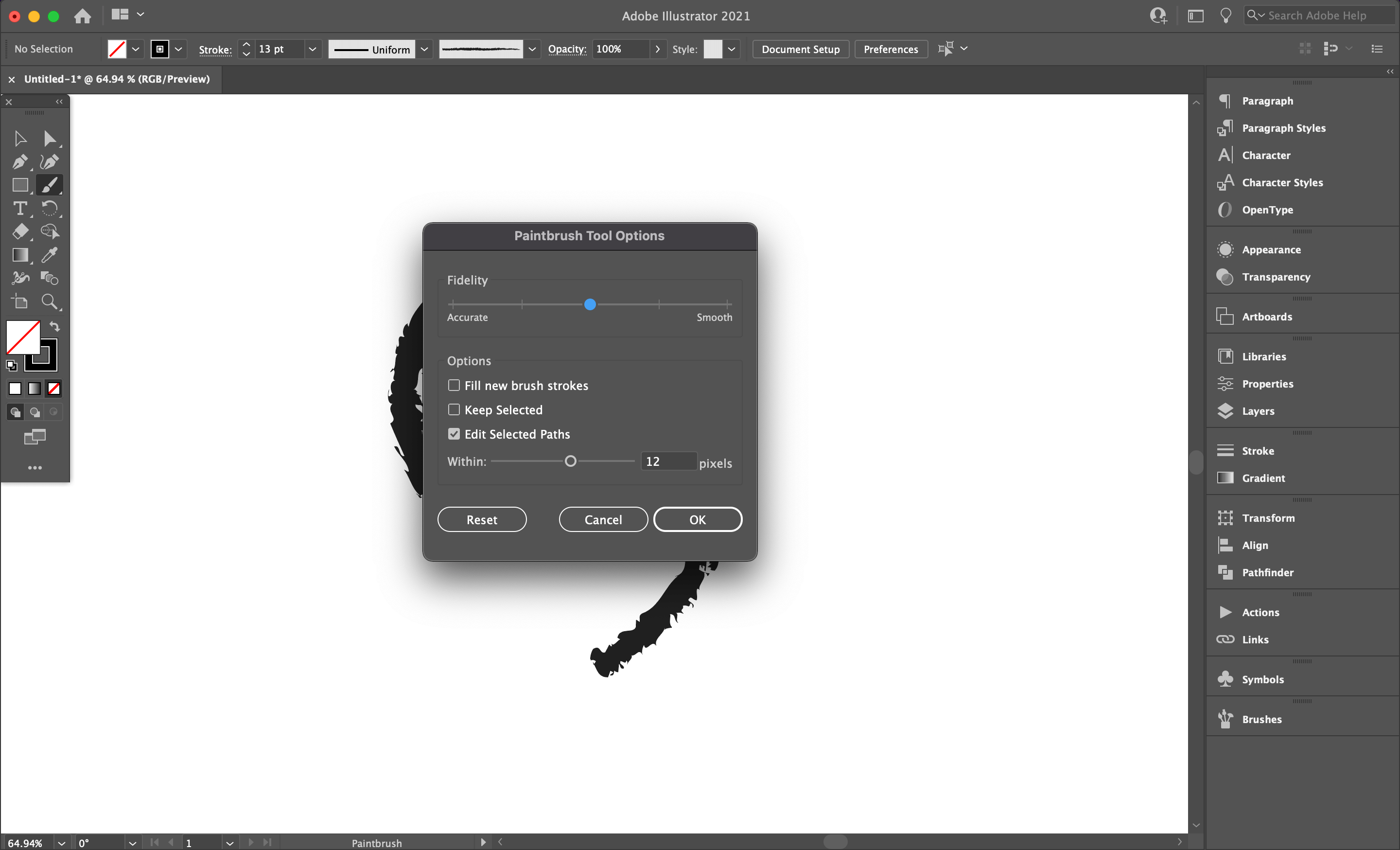The width and height of the screenshot is (1400, 850).
Task: Switch to Draw Normal mode
Action: (16, 412)
